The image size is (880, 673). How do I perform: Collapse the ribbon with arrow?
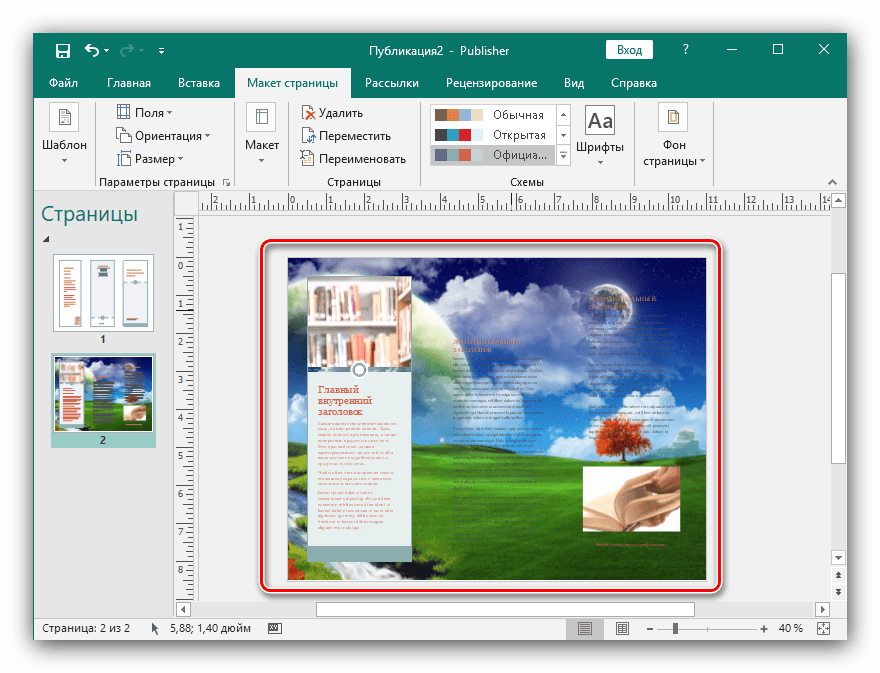coord(832,182)
